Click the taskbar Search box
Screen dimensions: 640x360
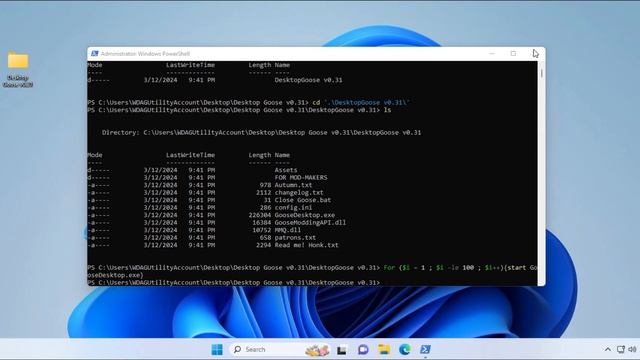(x=281, y=349)
